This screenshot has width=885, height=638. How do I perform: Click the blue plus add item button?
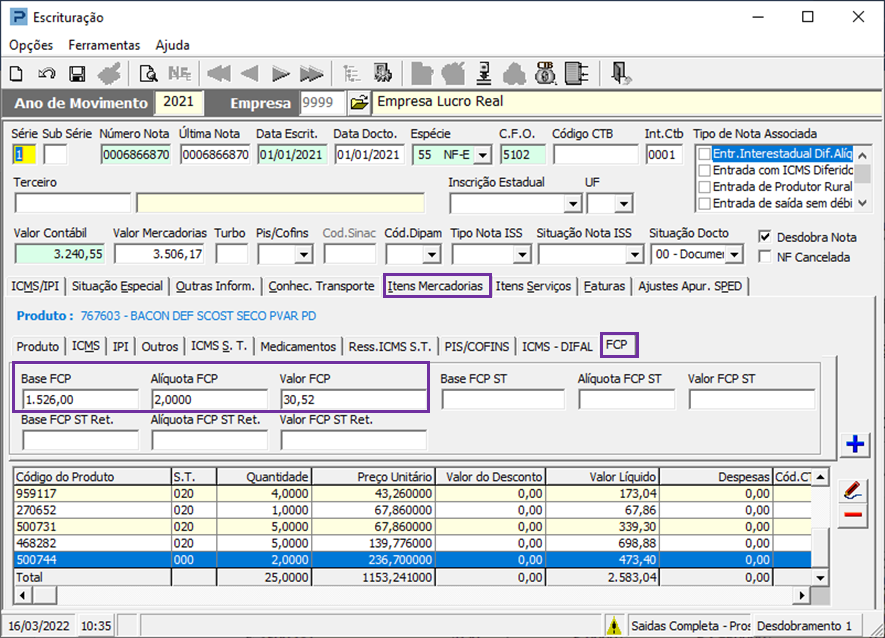point(855,445)
